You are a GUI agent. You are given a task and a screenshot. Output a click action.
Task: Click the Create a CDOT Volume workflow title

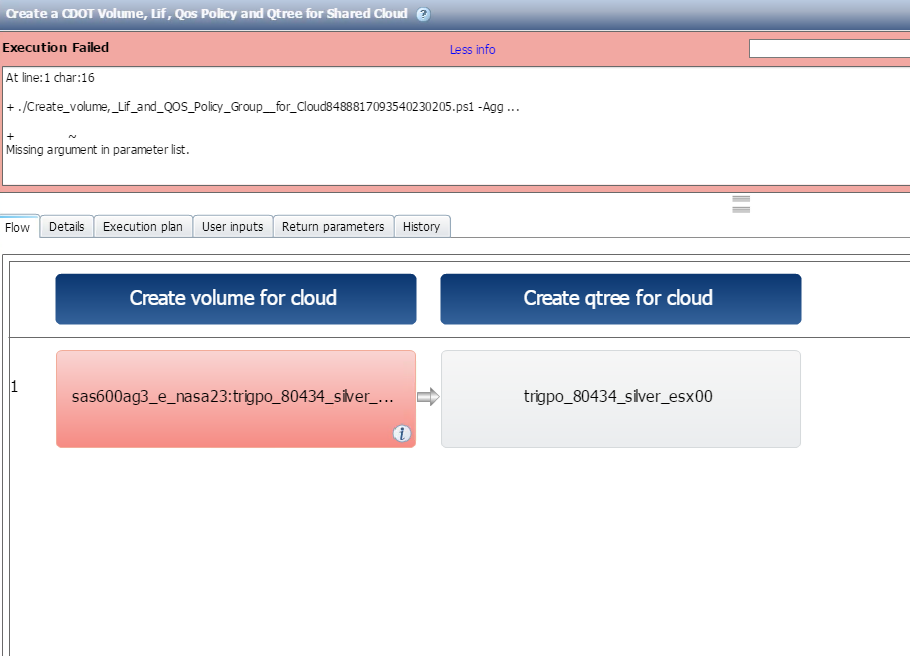(206, 14)
